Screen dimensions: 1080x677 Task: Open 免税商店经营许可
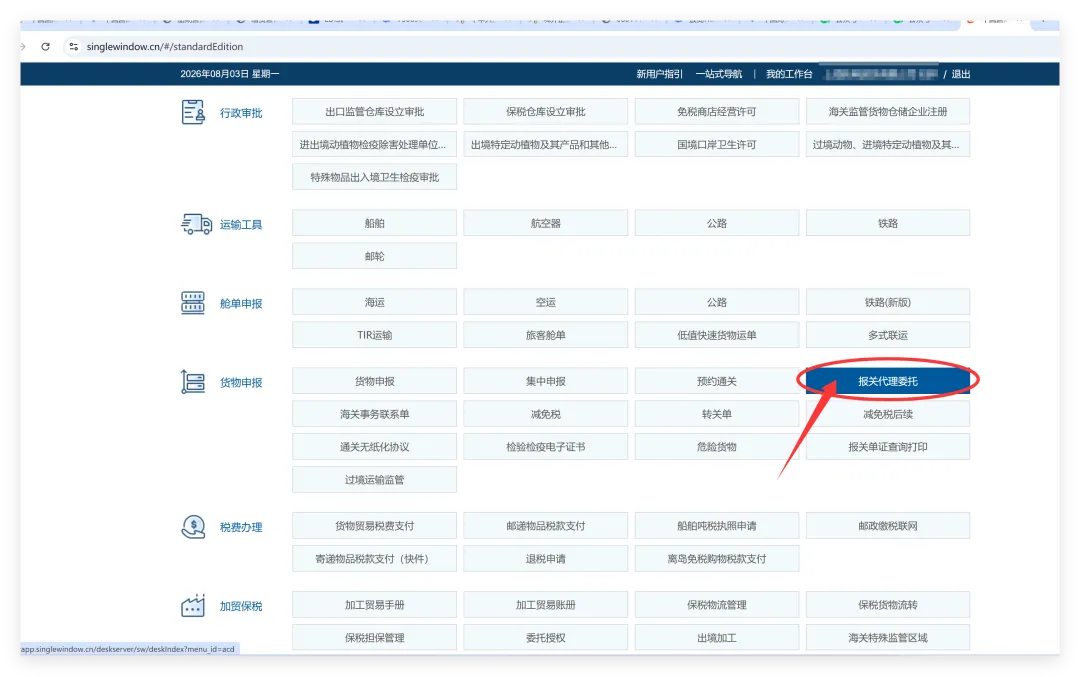pos(716,112)
